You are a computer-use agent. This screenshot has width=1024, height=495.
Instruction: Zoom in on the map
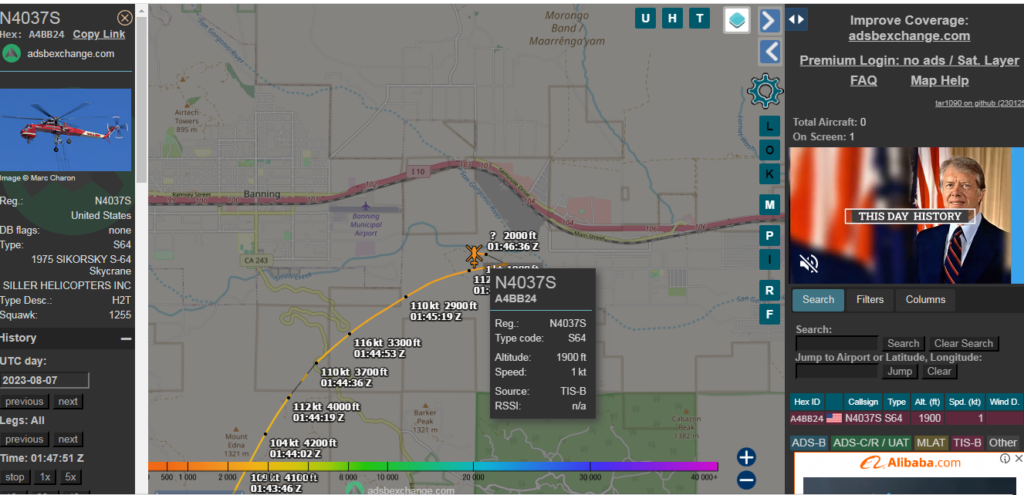coord(746,456)
